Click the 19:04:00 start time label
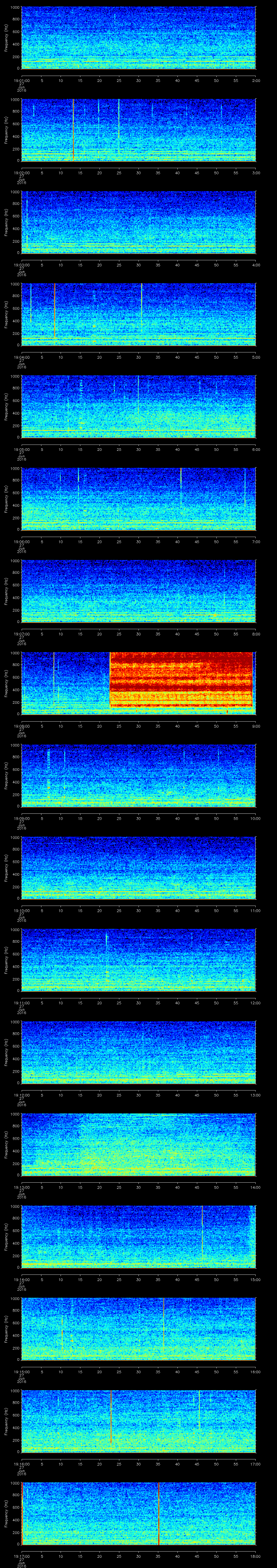Viewport: 277px width, 1568px height. (21, 357)
